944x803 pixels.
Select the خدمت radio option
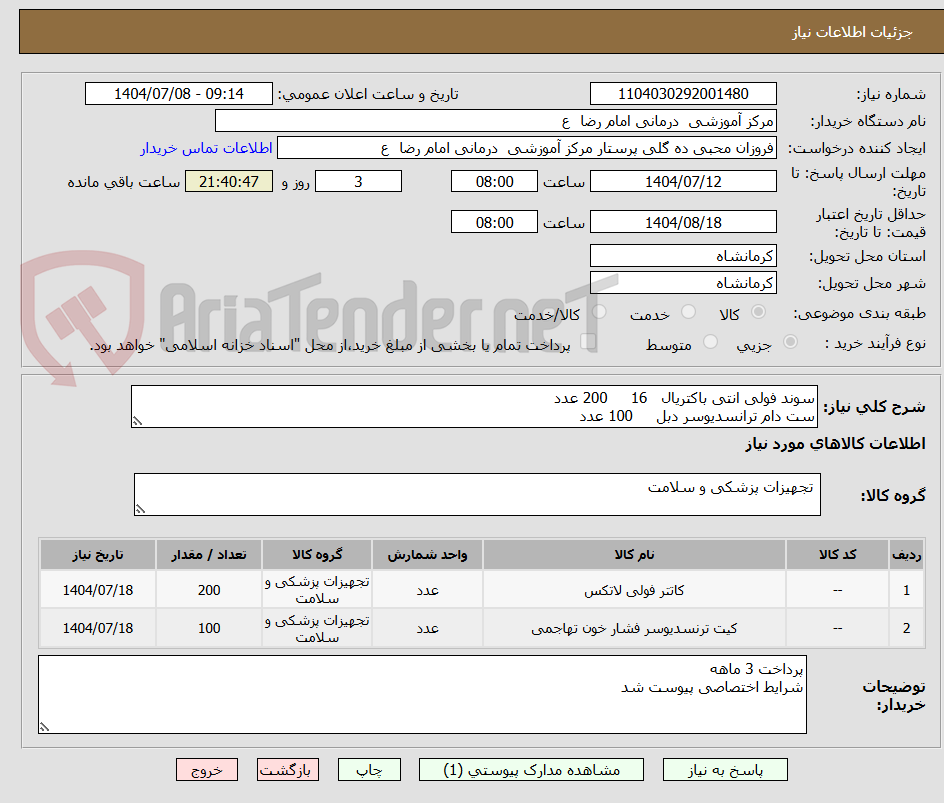(x=688, y=312)
